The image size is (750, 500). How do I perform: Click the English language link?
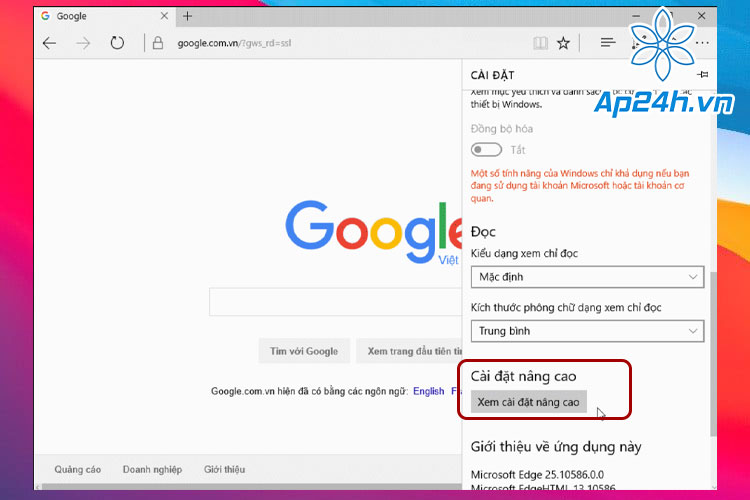click(x=429, y=391)
